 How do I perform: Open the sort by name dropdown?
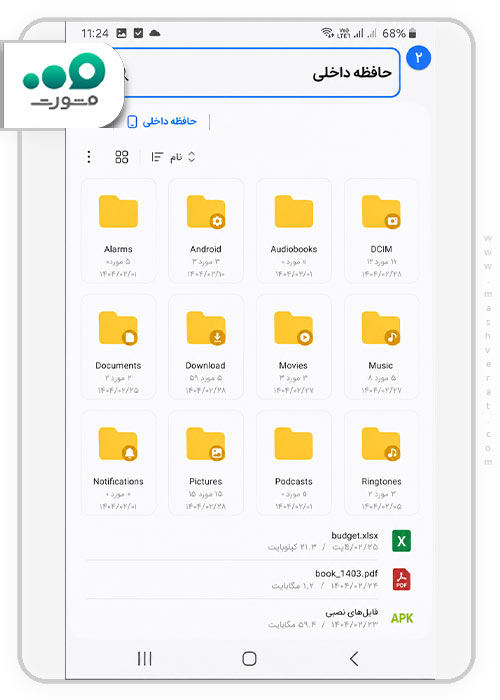(173, 157)
